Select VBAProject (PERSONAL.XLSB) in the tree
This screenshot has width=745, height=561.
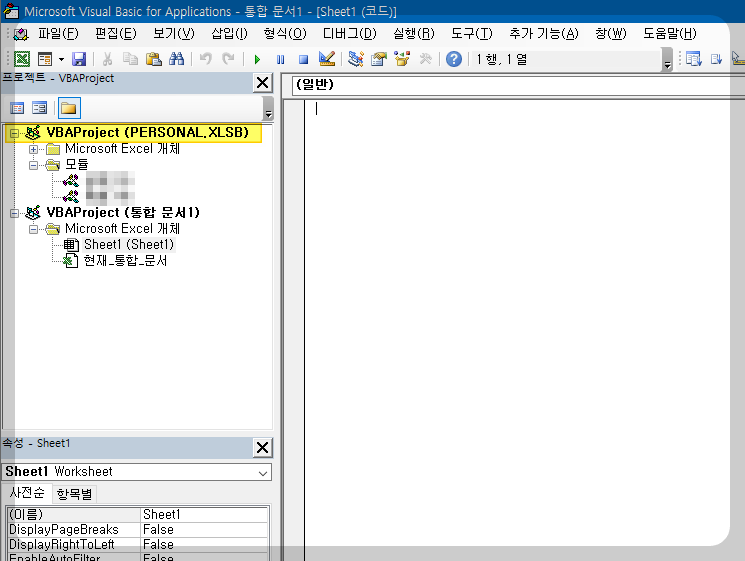tap(147, 133)
